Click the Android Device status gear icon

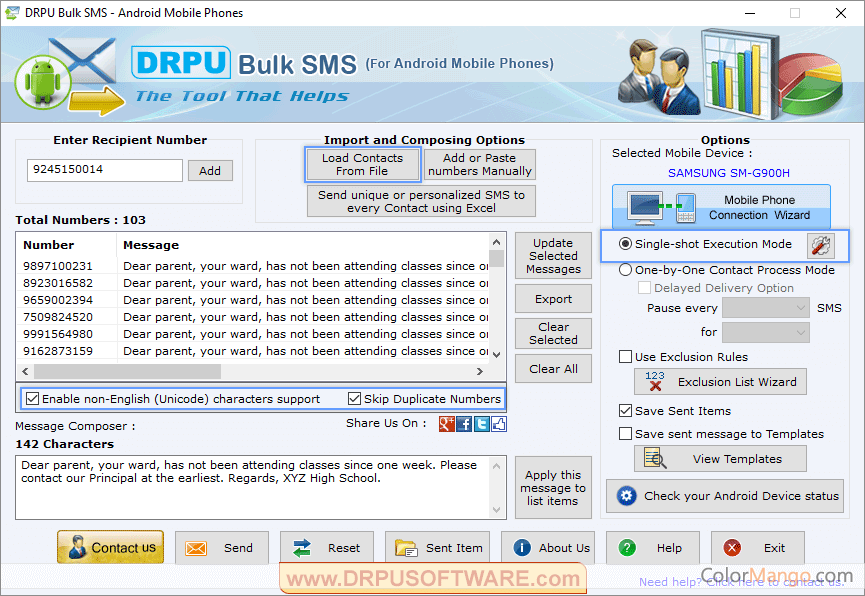coord(626,496)
